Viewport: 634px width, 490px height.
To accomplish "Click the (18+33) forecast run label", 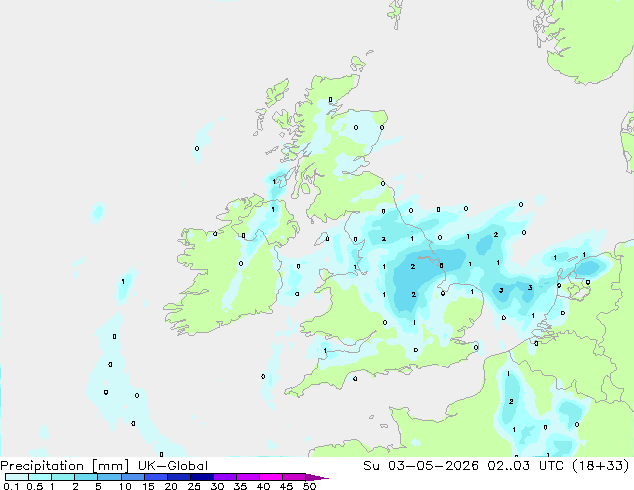I will [600, 466].
